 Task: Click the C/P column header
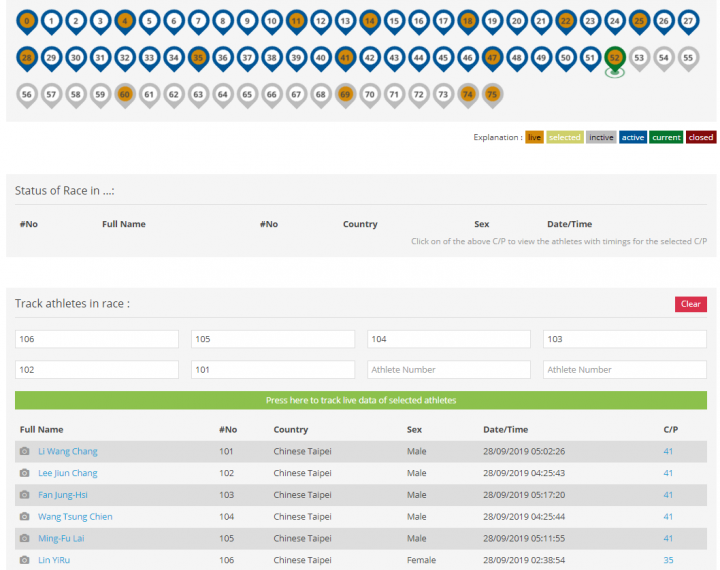pyautogui.click(x=670, y=429)
